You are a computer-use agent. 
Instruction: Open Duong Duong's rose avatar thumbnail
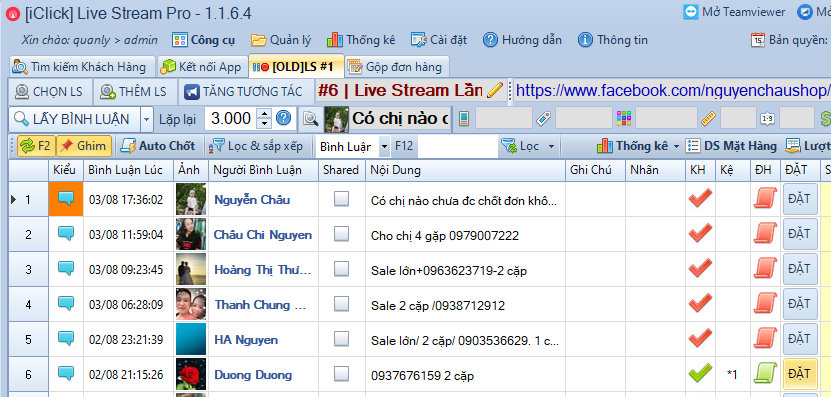click(x=191, y=374)
